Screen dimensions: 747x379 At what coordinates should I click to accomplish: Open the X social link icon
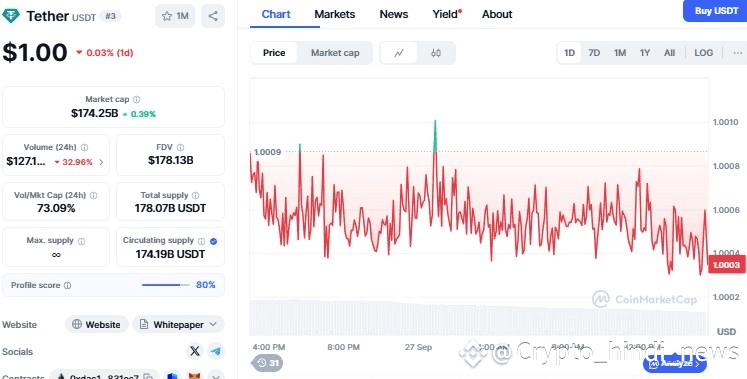195,351
